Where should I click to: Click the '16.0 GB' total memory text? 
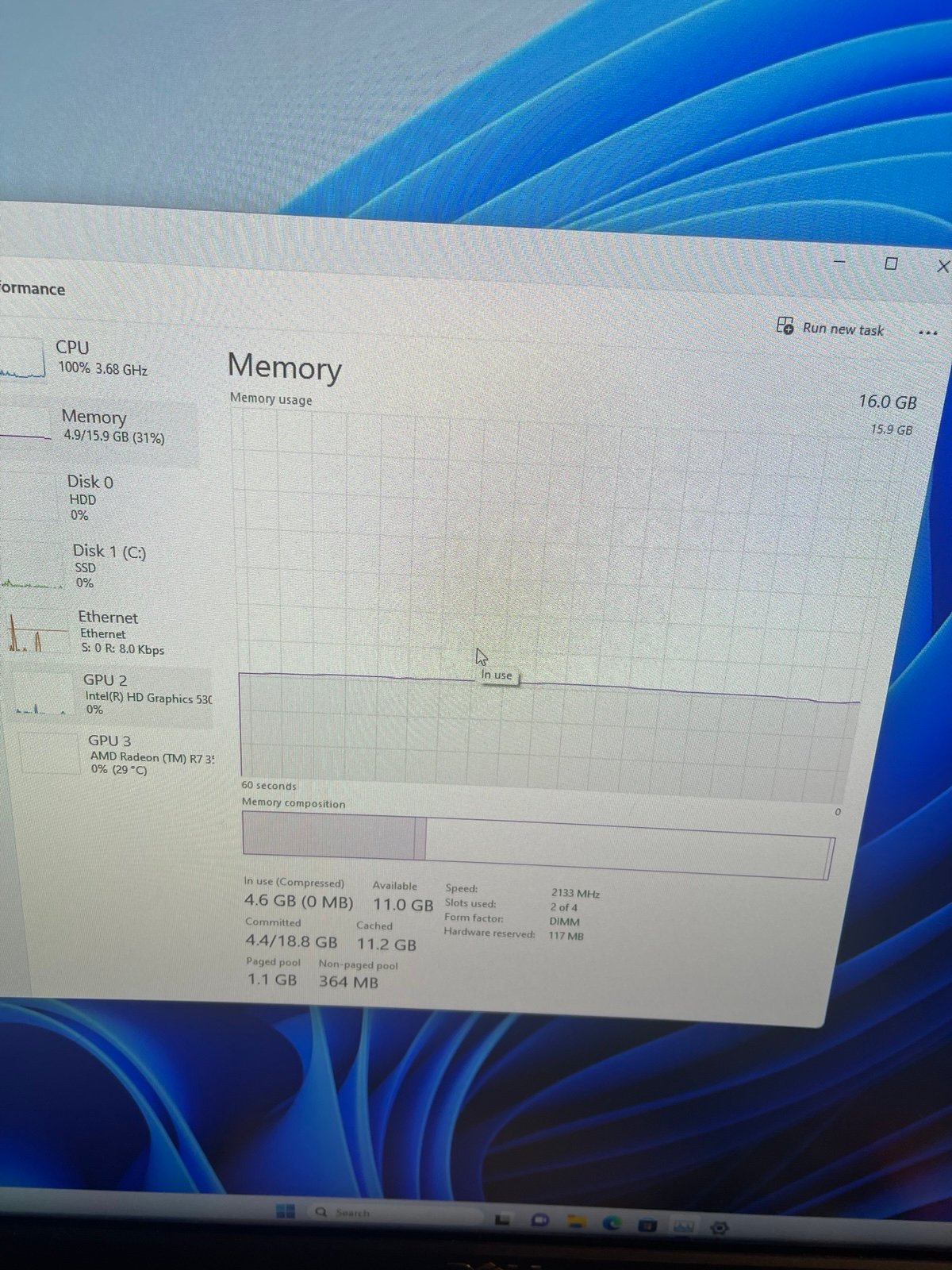pyautogui.click(x=887, y=402)
